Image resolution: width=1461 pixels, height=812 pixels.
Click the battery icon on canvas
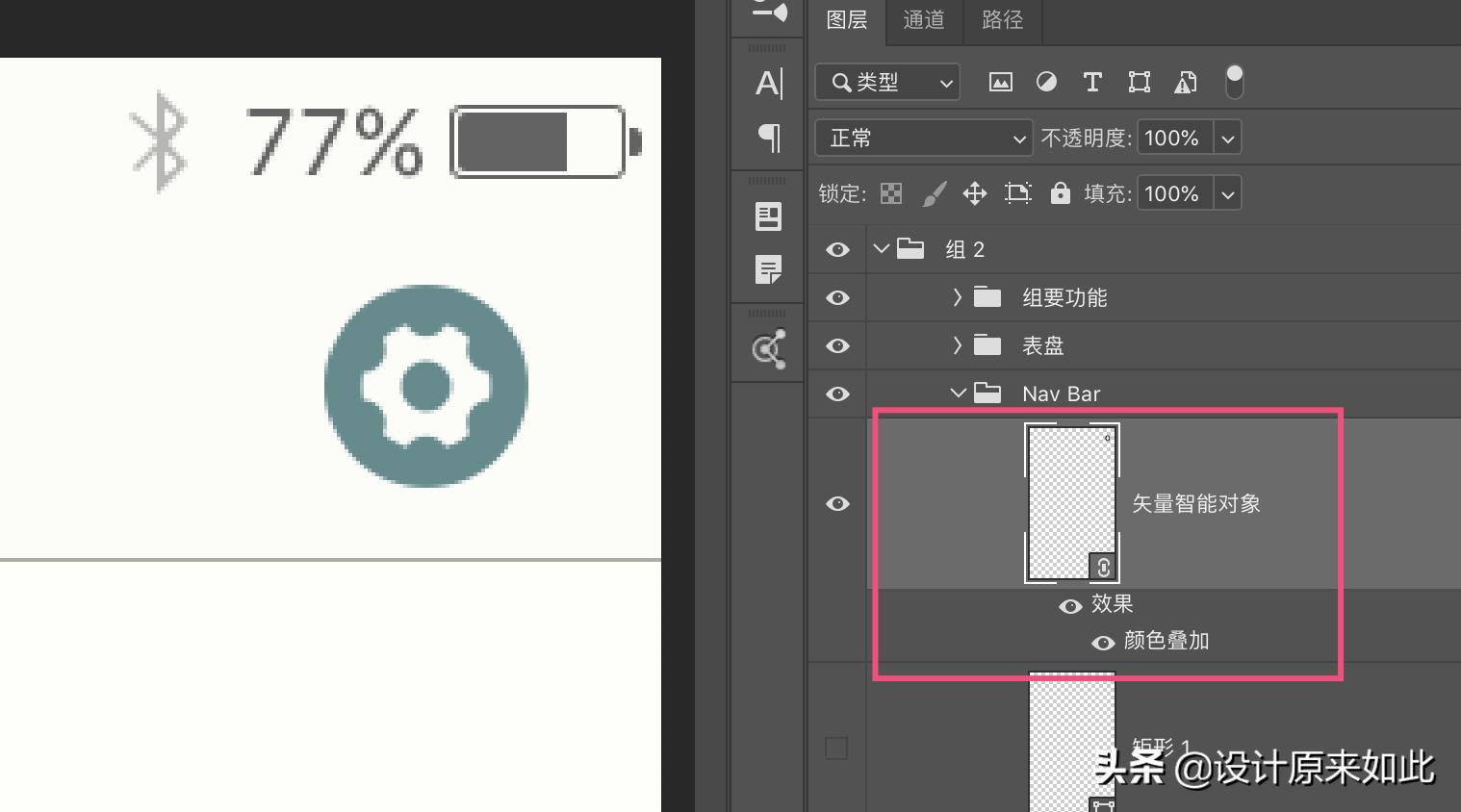pos(546,142)
